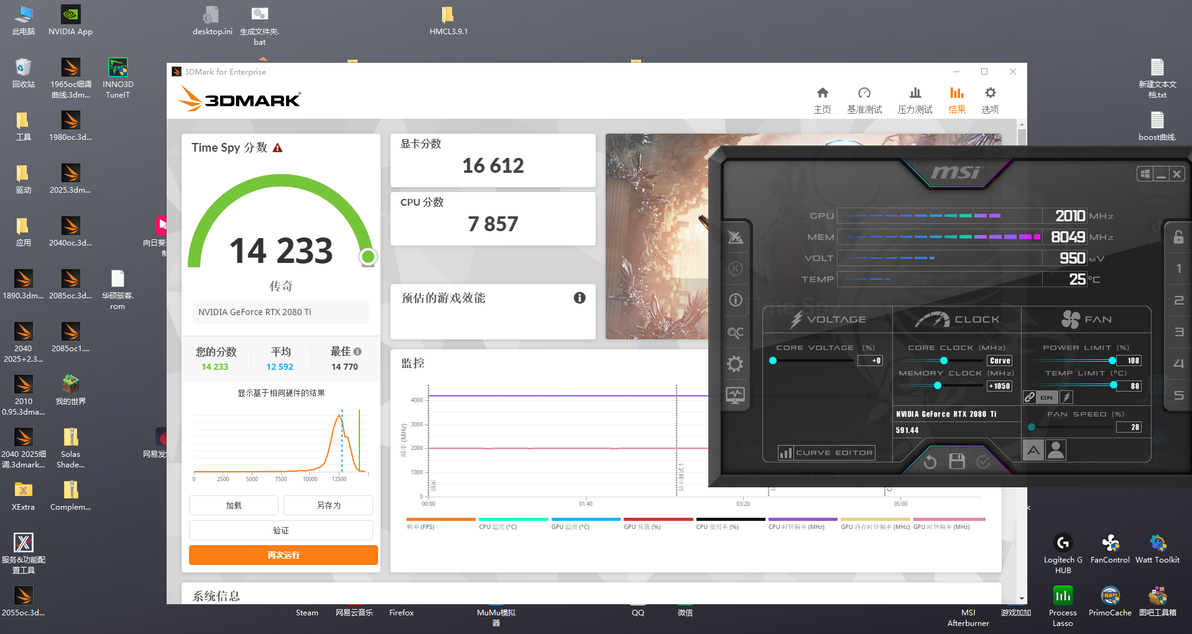Toggle the Afterburner profile lock icon

tap(1178, 236)
